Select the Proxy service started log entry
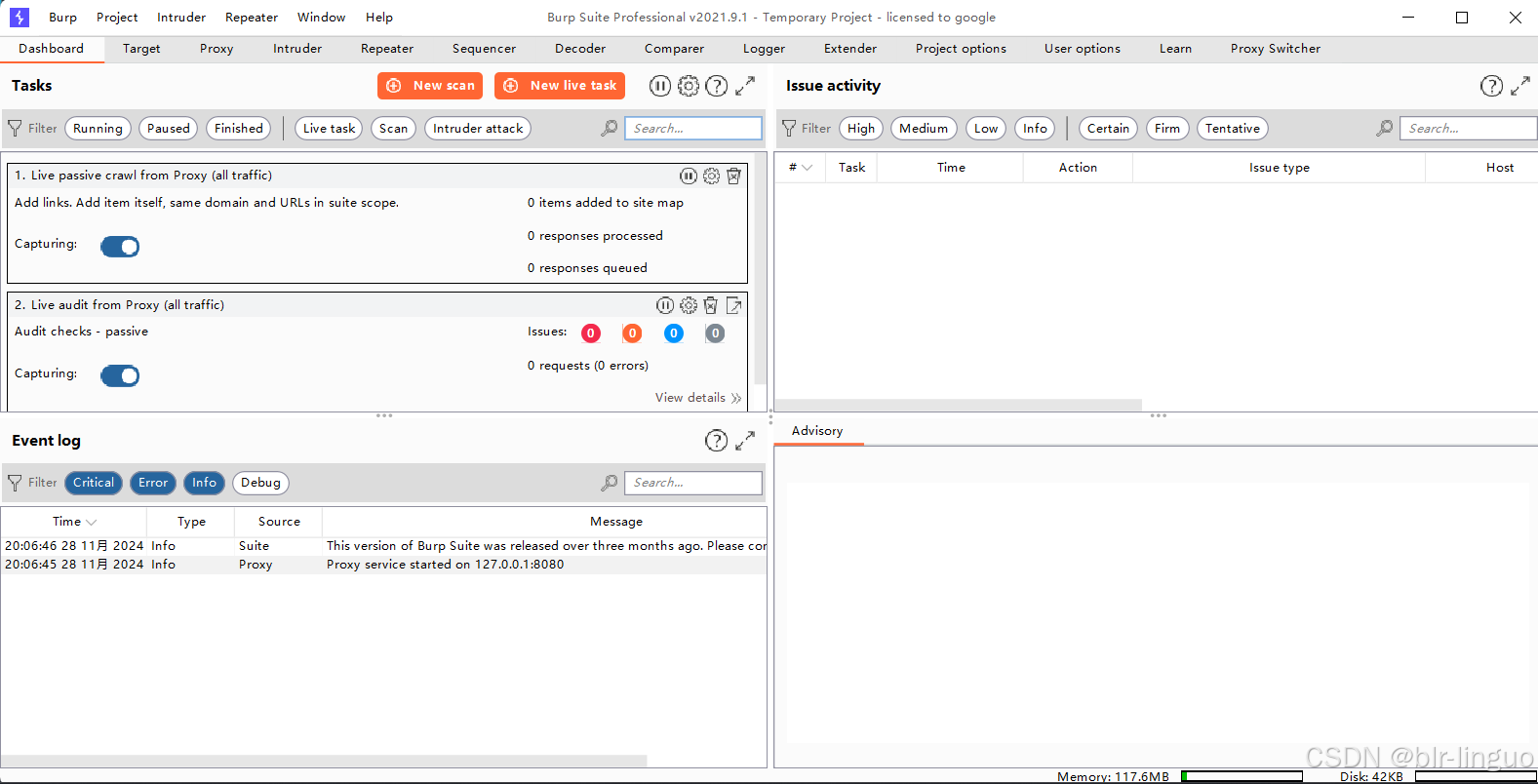The image size is (1538, 784). (384, 565)
